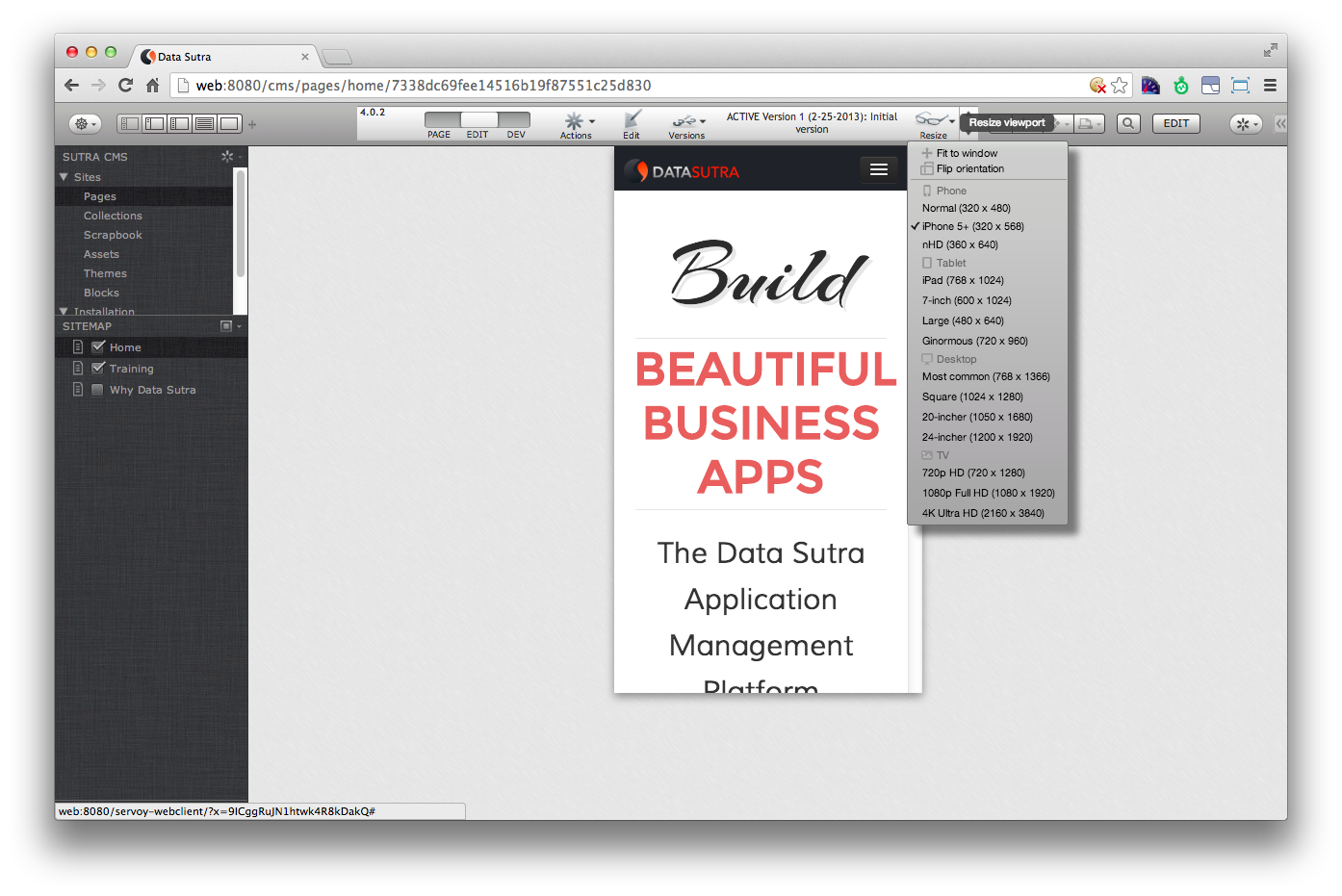Open the SUTRA CMS asterisk menu
This screenshot has width=1342, height=896.
(x=230, y=156)
